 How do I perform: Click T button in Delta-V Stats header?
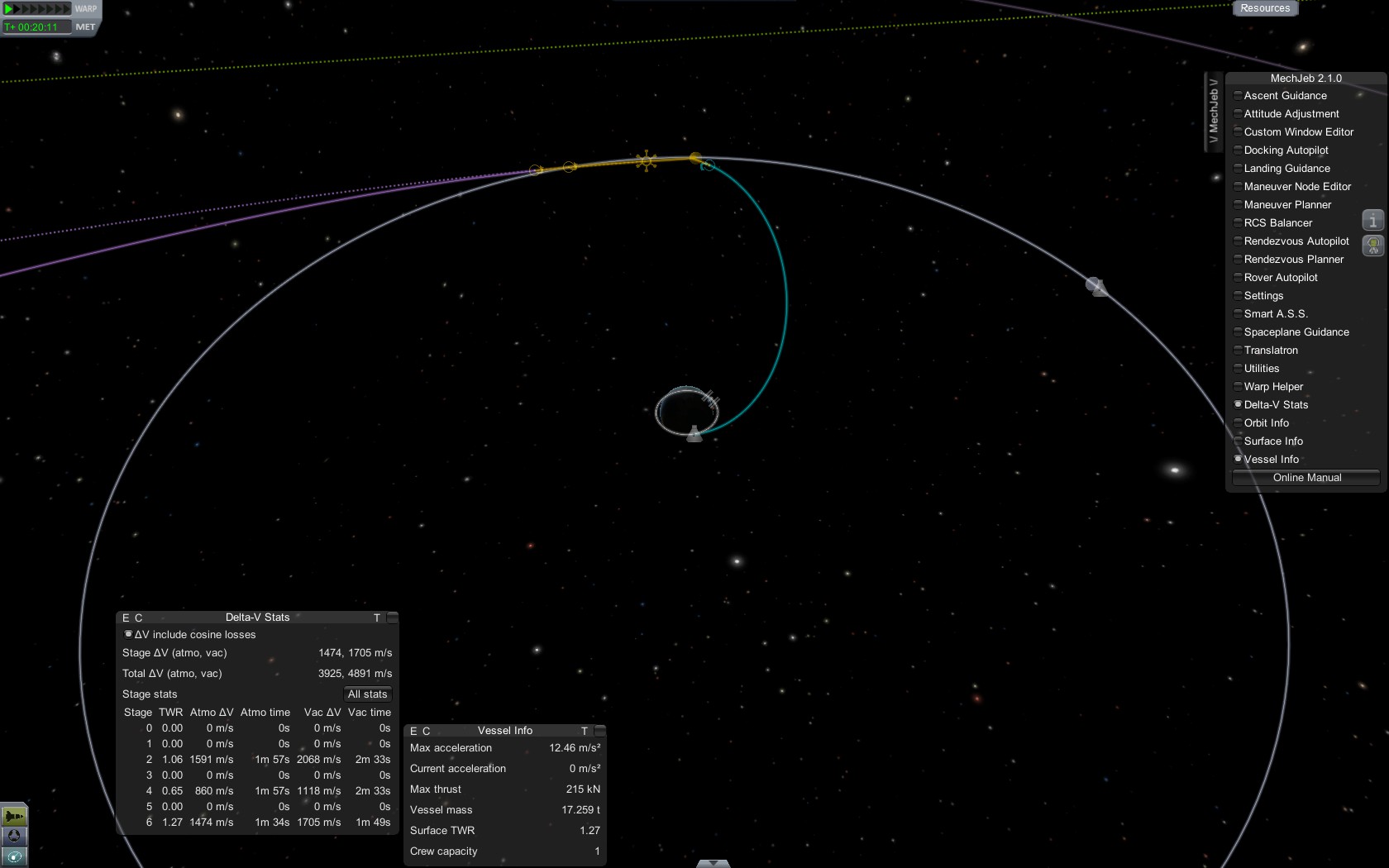pos(377,618)
